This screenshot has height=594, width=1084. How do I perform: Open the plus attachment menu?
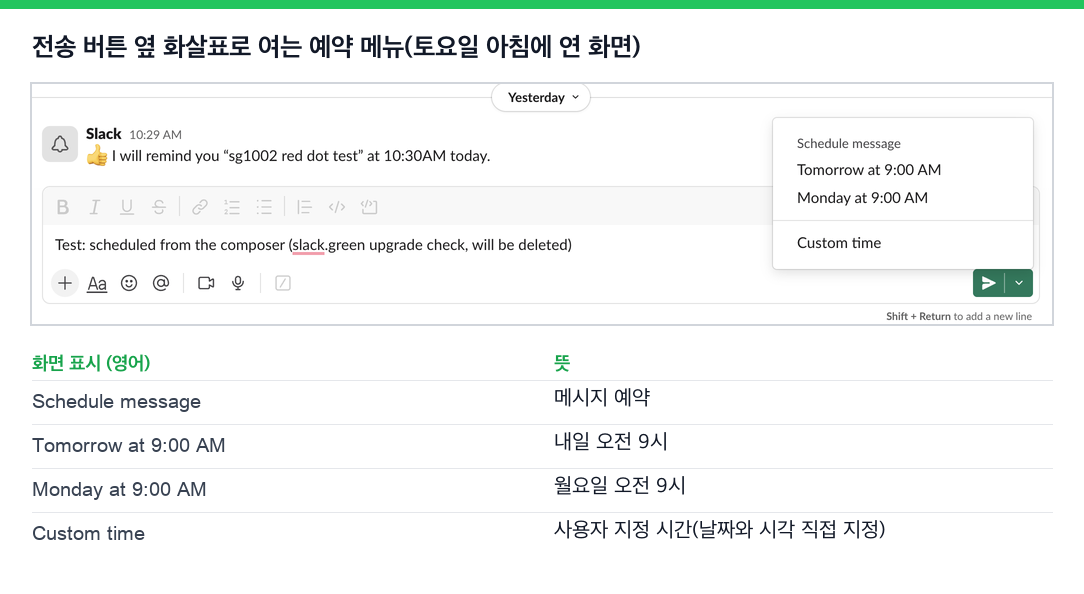point(65,283)
